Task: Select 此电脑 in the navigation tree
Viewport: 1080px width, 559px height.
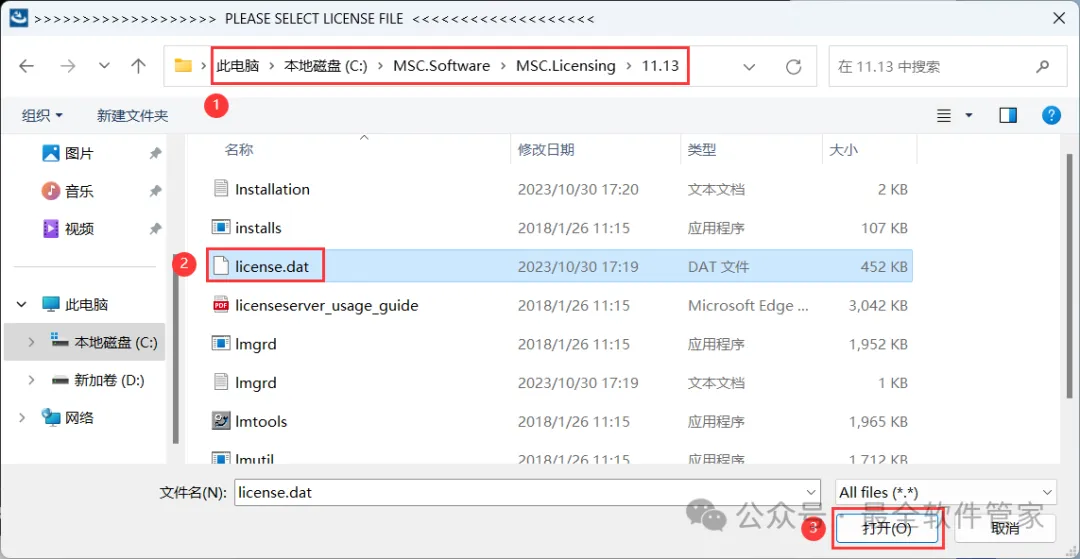Action: coord(75,304)
